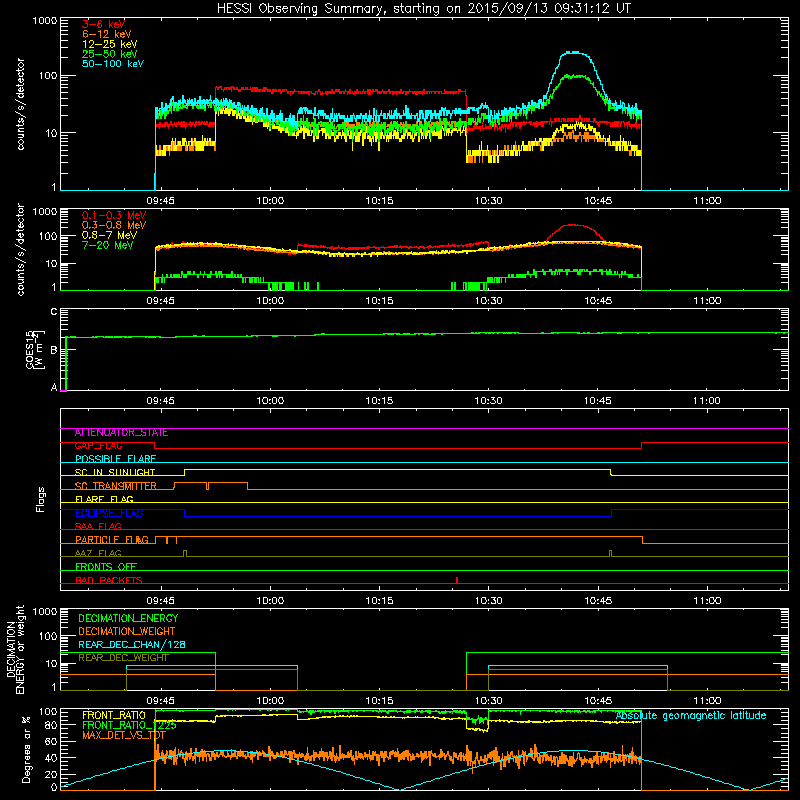Select the REAR_DEC_WEIGHT legend label
800x800 pixels.
tap(123, 658)
